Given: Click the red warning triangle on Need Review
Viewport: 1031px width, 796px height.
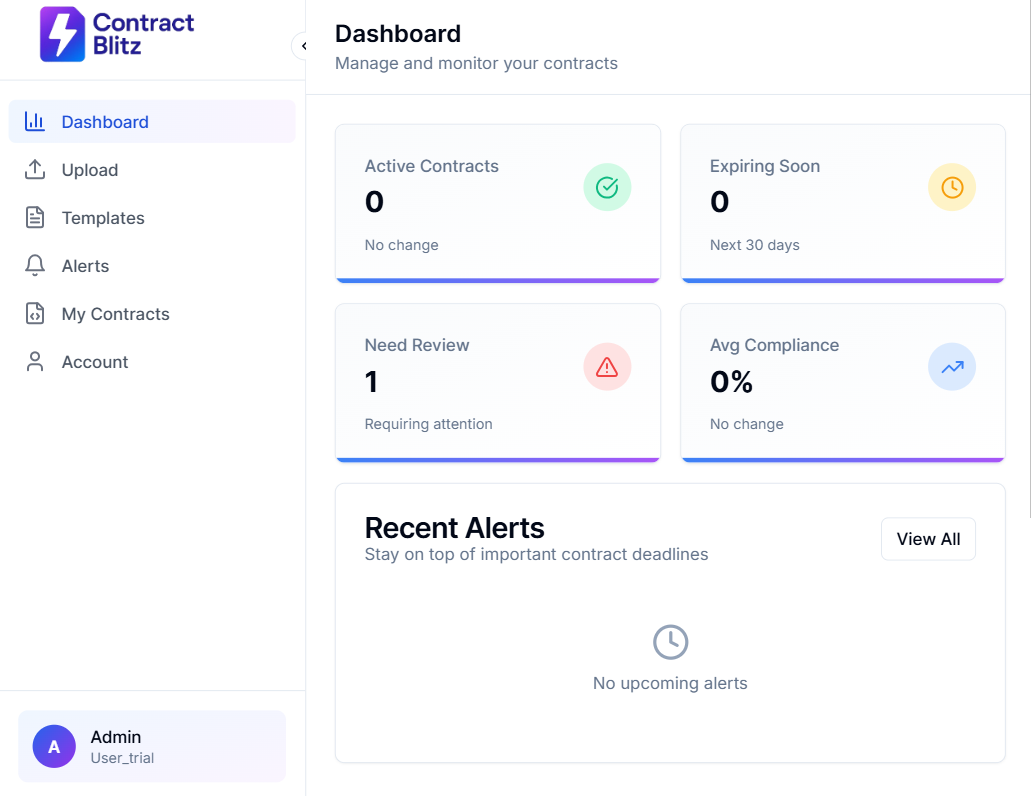Looking at the screenshot, I should tap(607, 367).
